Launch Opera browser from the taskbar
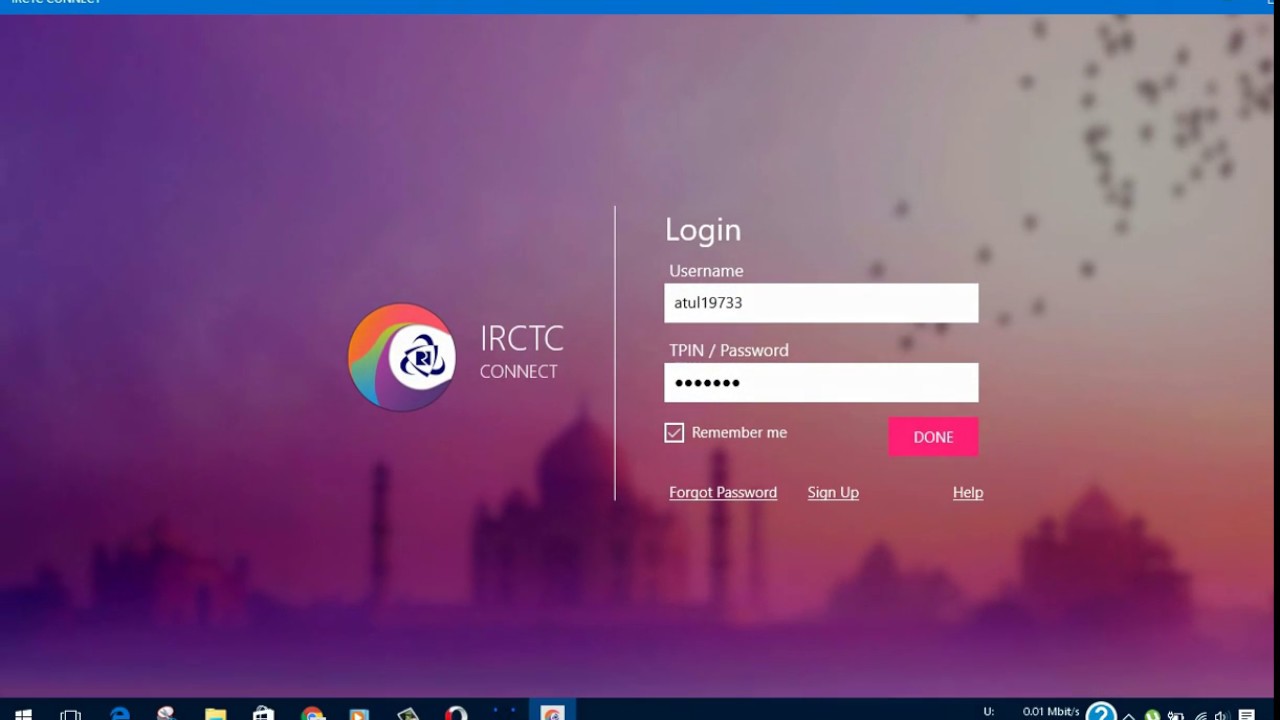The width and height of the screenshot is (1280, 720). [x=456, y=713]
